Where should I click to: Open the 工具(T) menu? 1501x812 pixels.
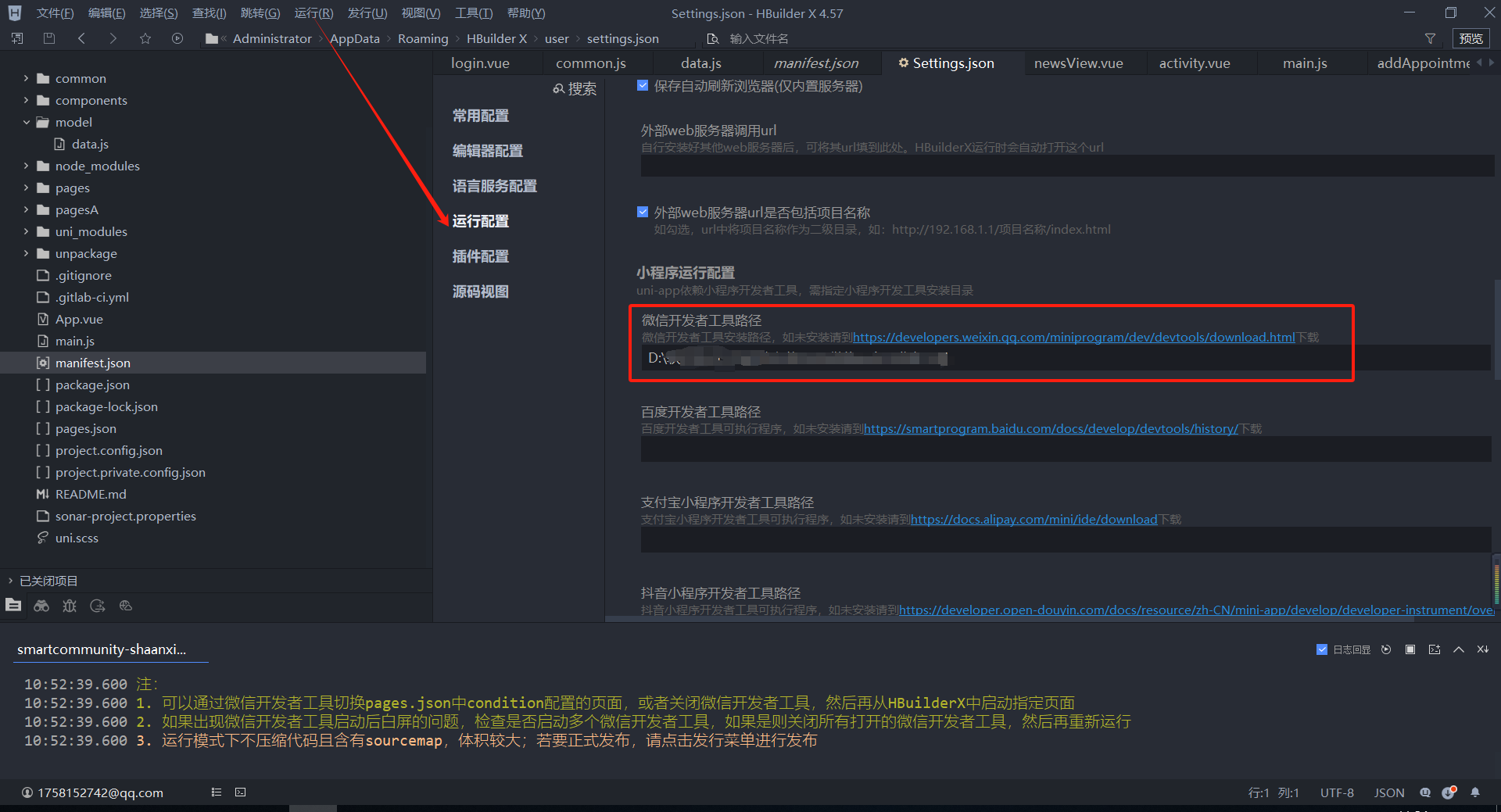click(x=474, y=13)
